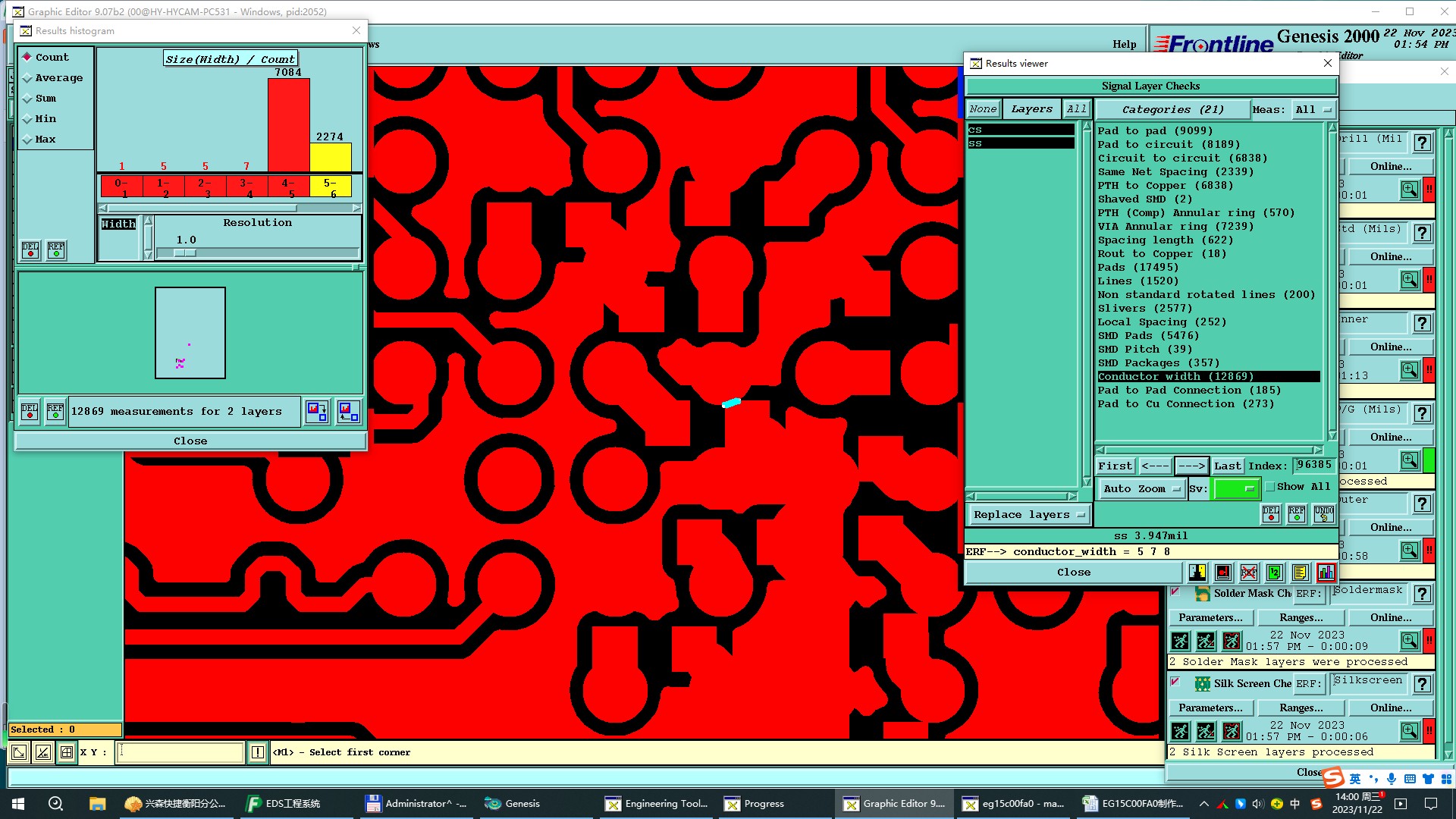Click the yellow notes report icon

(1300, 573)
